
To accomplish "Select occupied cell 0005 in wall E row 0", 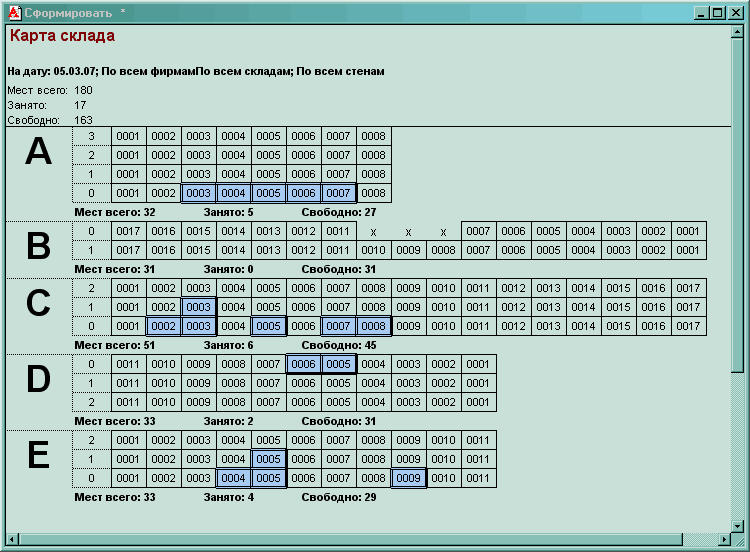I will point(268,478).
